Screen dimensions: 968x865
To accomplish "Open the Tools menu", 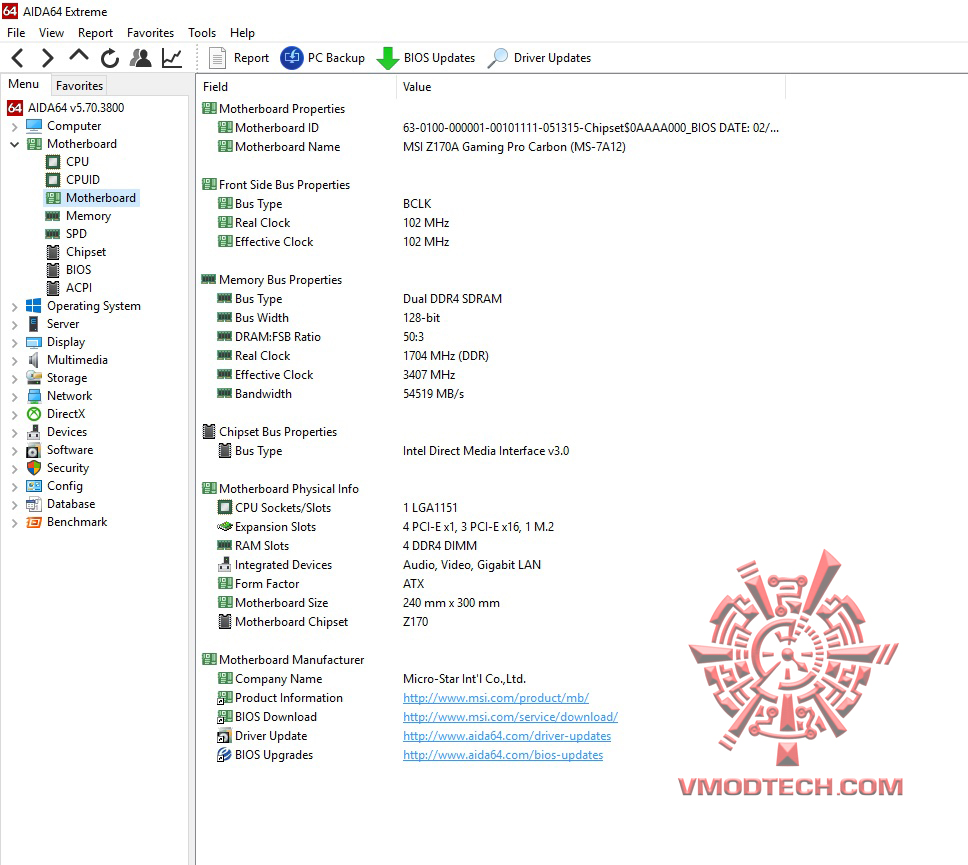I will click(x=202, y=33).
